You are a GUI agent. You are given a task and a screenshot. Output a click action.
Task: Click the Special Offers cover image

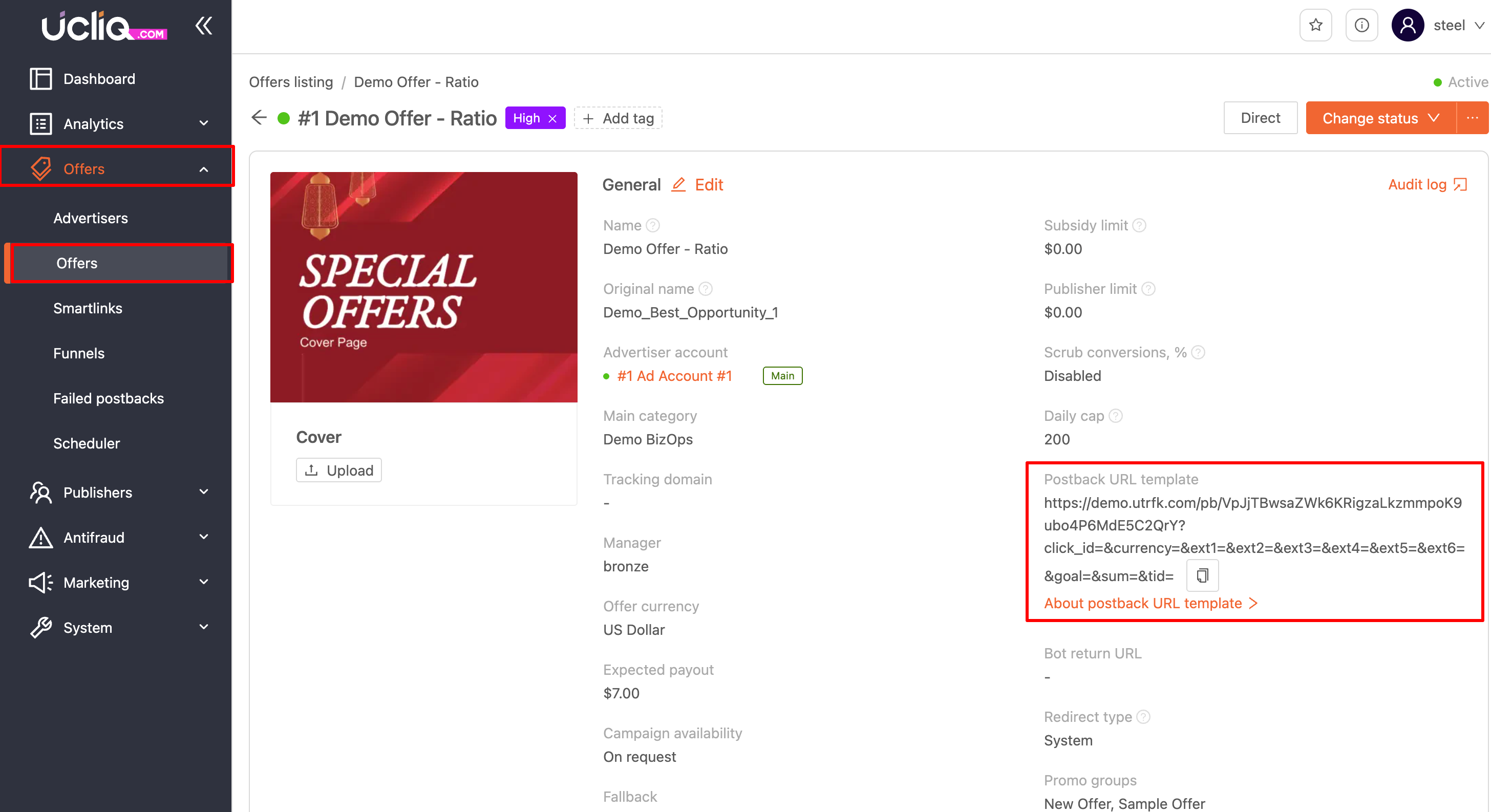[x=423, y=287]
